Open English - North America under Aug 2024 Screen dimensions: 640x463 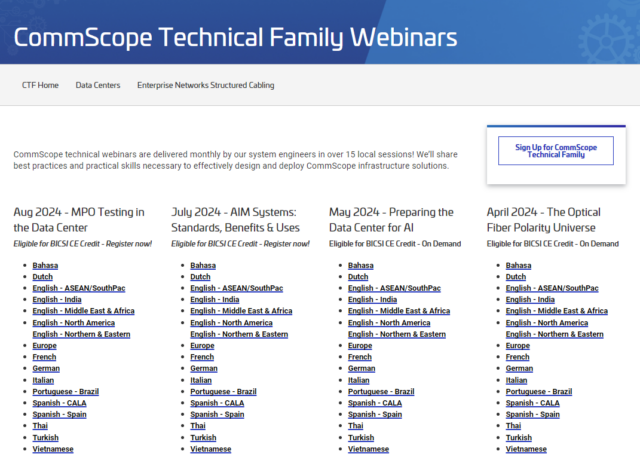click(x=73, y=323)
